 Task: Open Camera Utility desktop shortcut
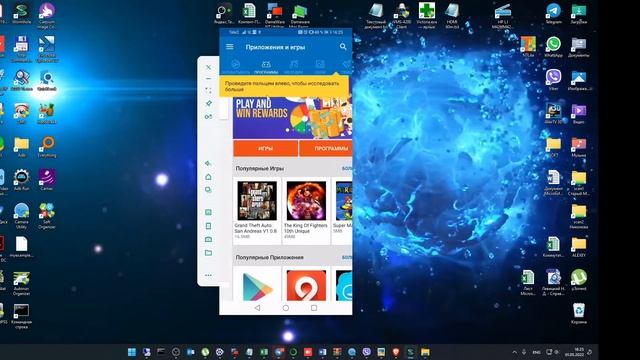21,216
